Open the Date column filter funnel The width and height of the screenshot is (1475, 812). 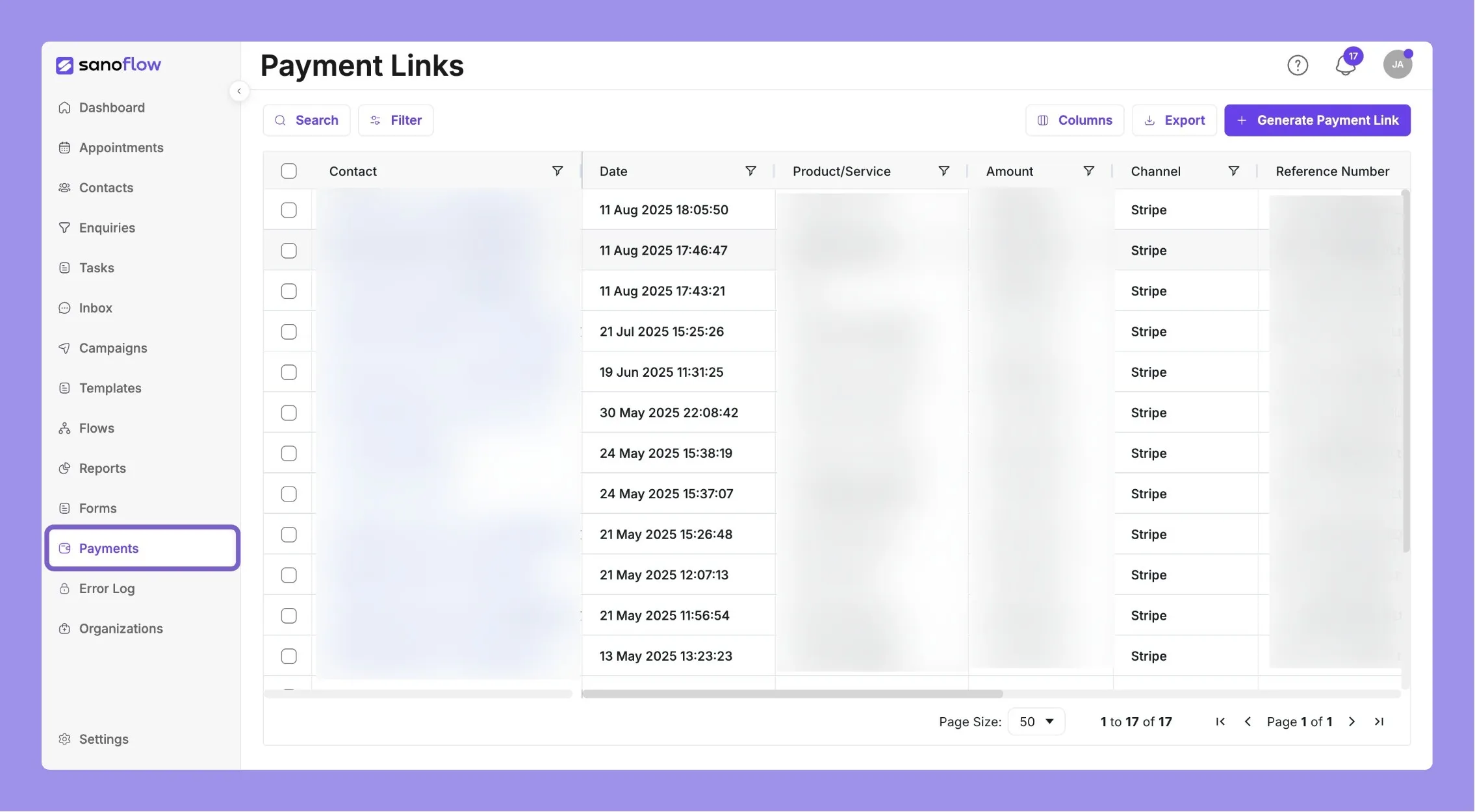click(x=750, y=171)
